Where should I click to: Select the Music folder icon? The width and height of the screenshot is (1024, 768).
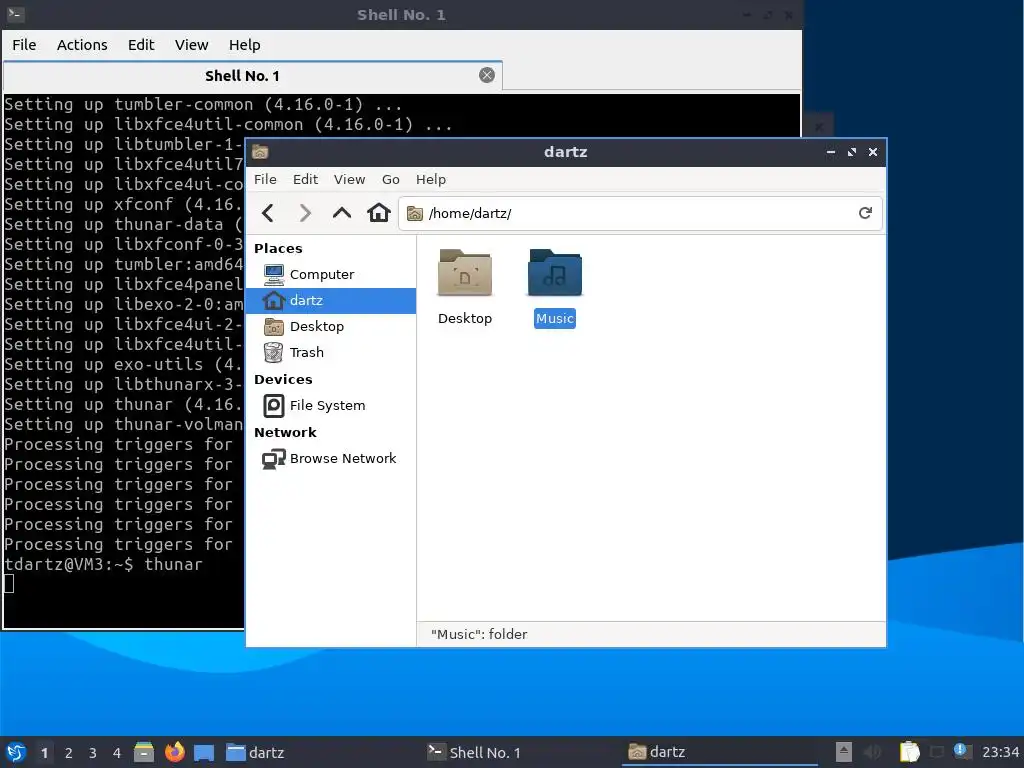(x=554, y=273)
